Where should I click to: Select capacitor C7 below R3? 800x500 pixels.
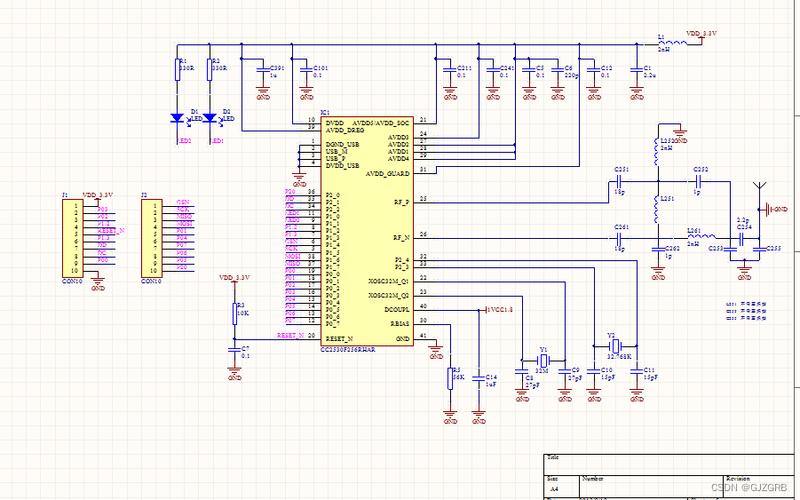234,351
